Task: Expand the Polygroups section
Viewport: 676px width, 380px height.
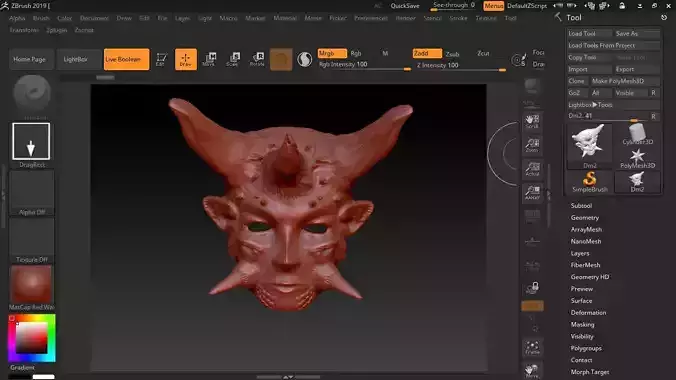Action: (586, 348)
